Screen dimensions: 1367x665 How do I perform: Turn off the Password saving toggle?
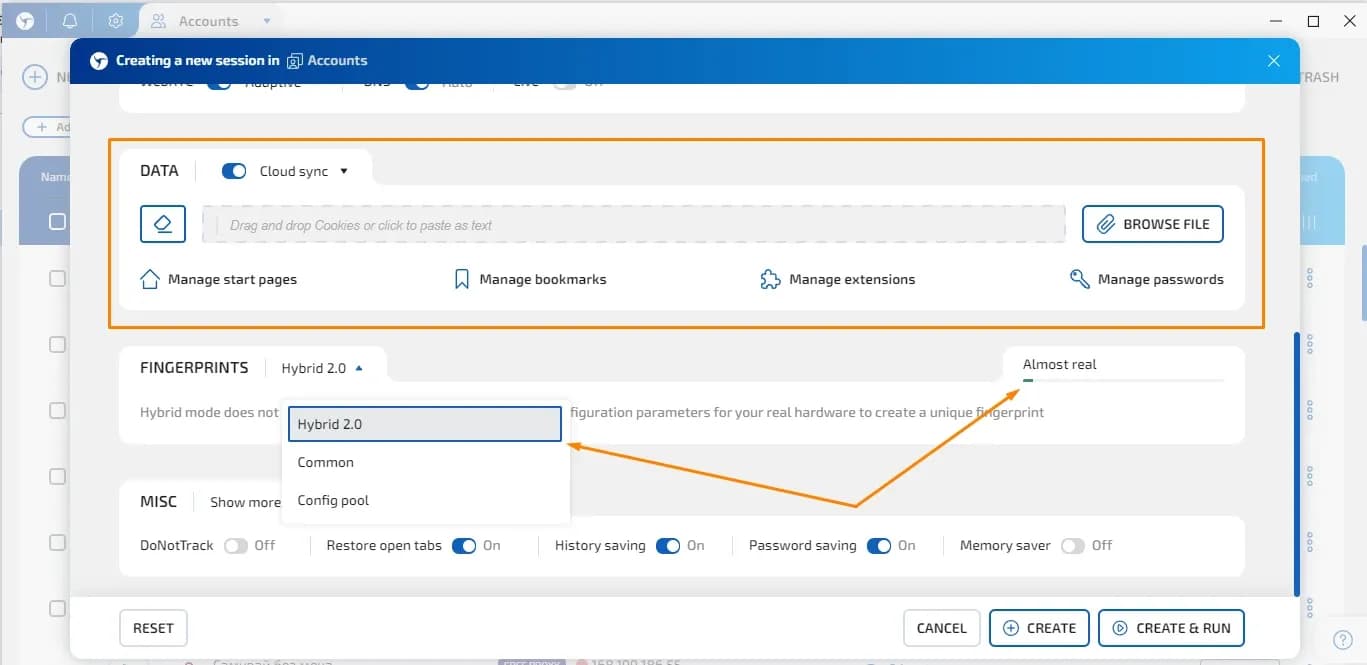pos(879,545)
